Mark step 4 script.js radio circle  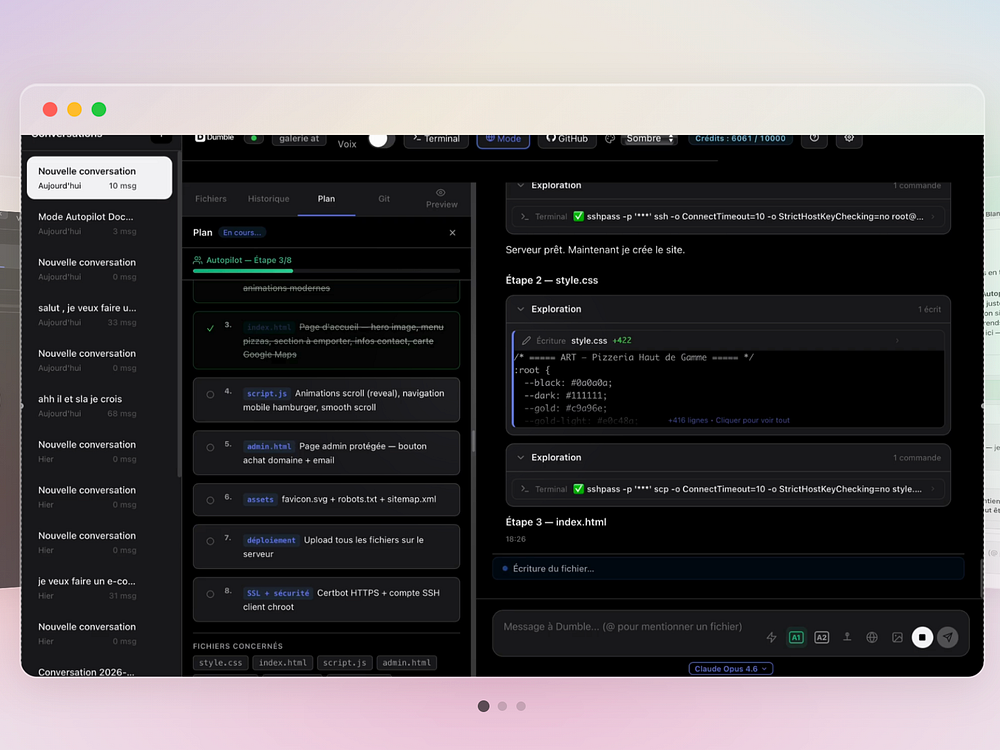click(210, 395)
